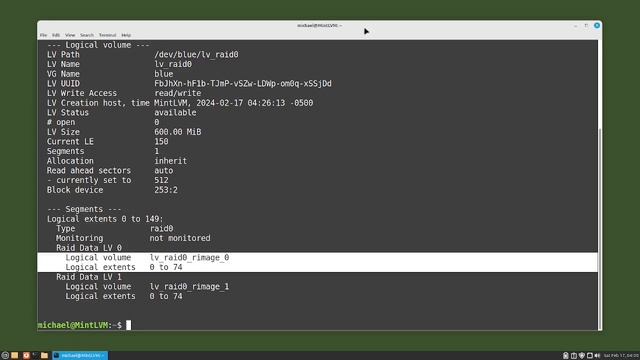640x360 pixels.
Task: Click the 'currently set to' value 512
Action: tap(161, 180)
